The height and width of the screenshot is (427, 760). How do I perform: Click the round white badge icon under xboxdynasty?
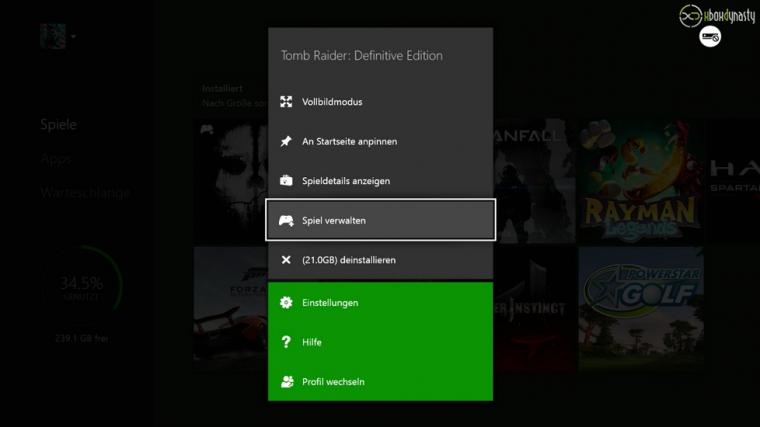(x=710, y=37)
